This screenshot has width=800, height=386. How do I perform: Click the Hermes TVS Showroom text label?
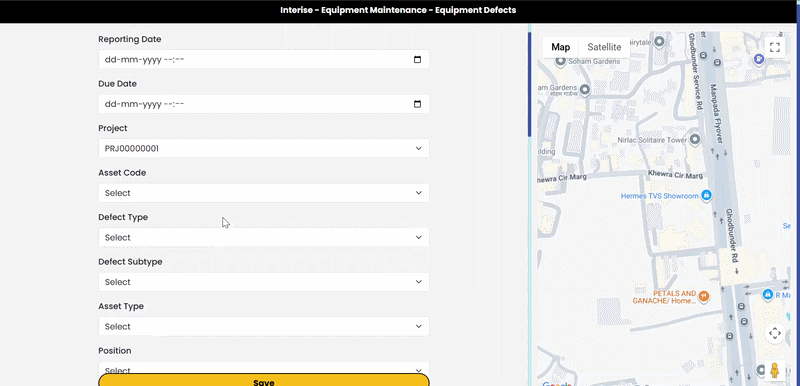click(x=659, y=196)
